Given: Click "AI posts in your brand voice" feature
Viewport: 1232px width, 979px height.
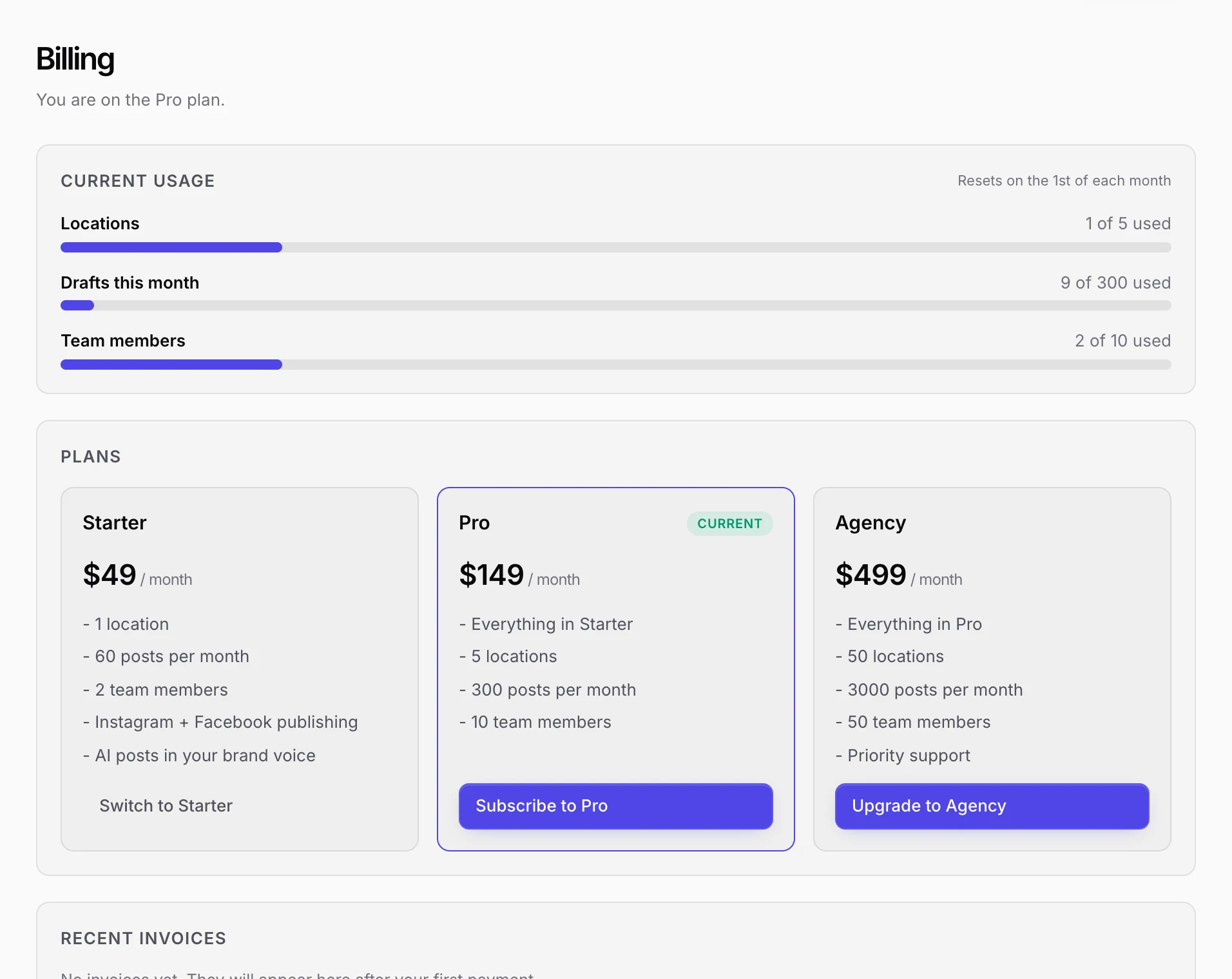Looking at the screenshot, I should click(199, 756).
